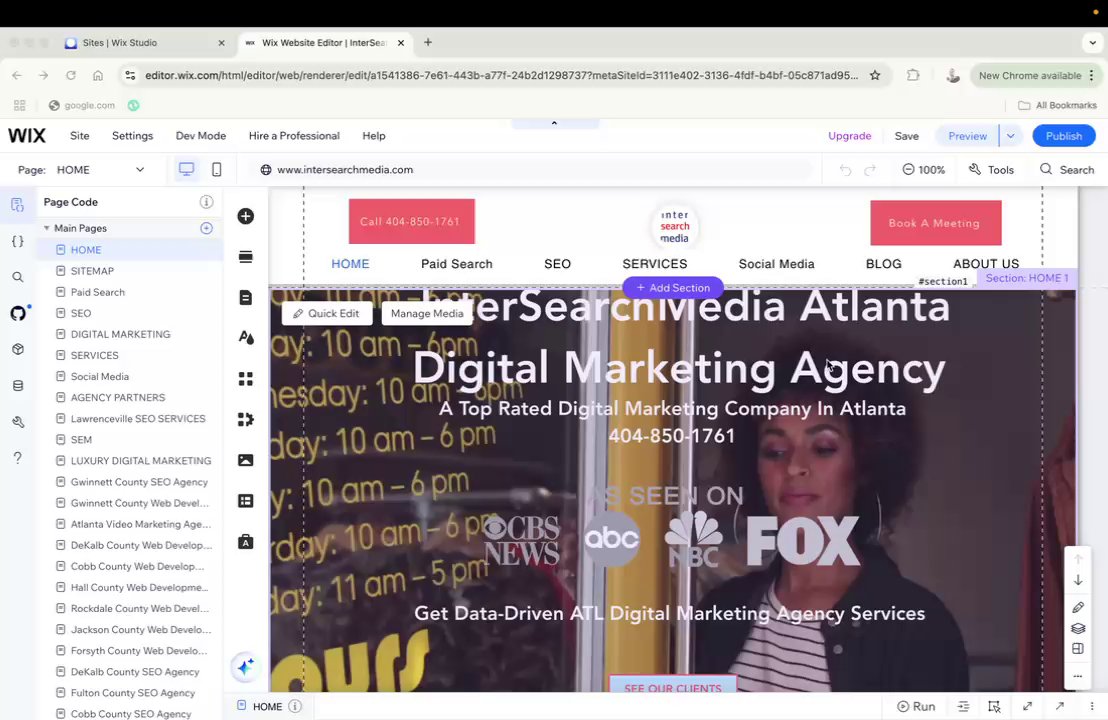
Task: Open the 100% zoom control
Action: click(924, 170)
